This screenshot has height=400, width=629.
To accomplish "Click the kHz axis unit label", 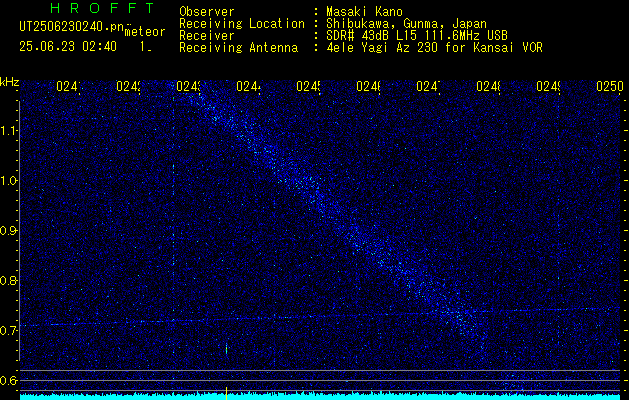I will [x=10, y=82].
